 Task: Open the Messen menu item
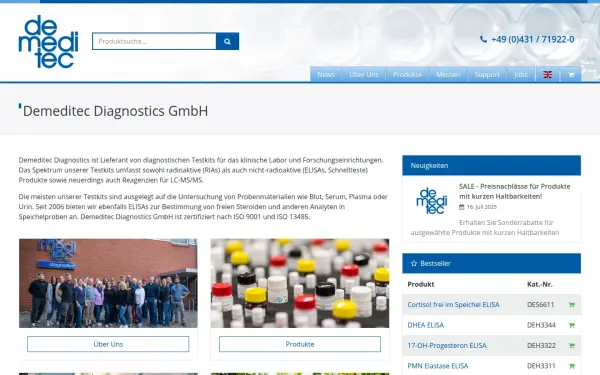click(x=448, y=75)
